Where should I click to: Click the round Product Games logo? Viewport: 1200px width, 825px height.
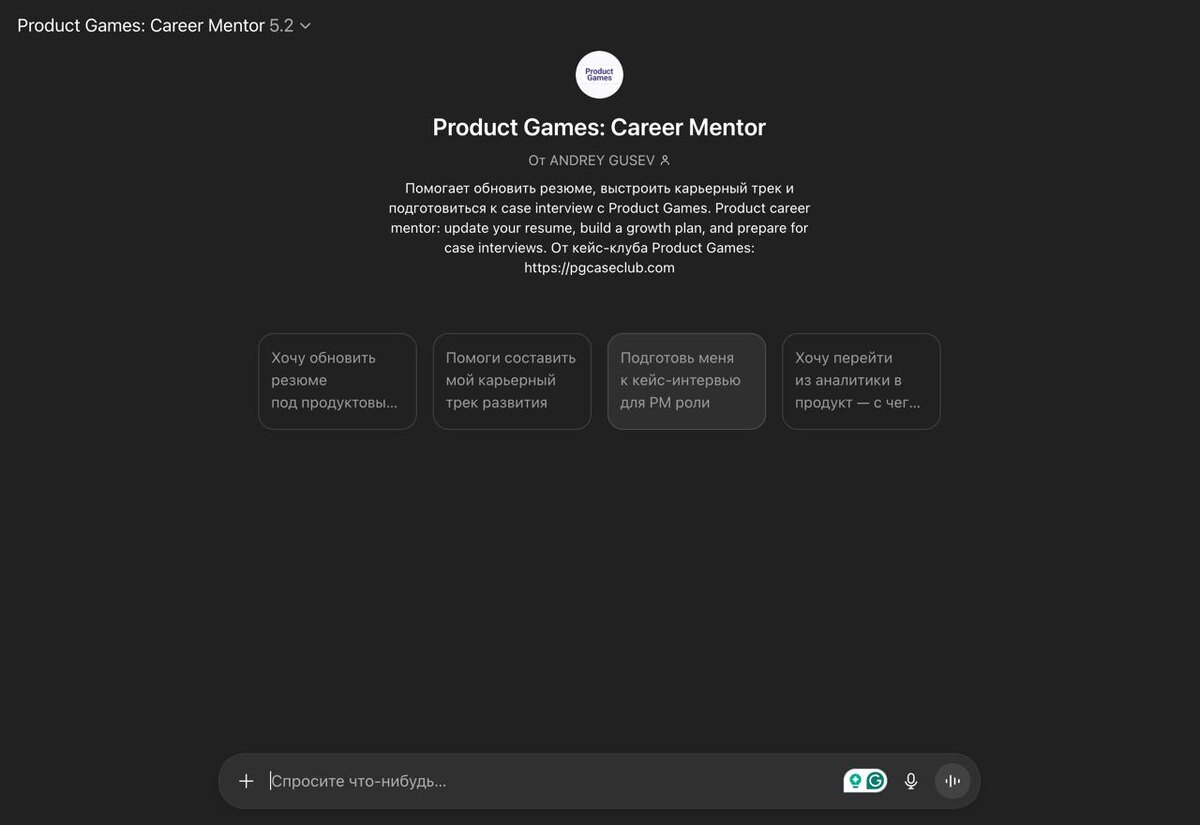[x=599, y=75]
